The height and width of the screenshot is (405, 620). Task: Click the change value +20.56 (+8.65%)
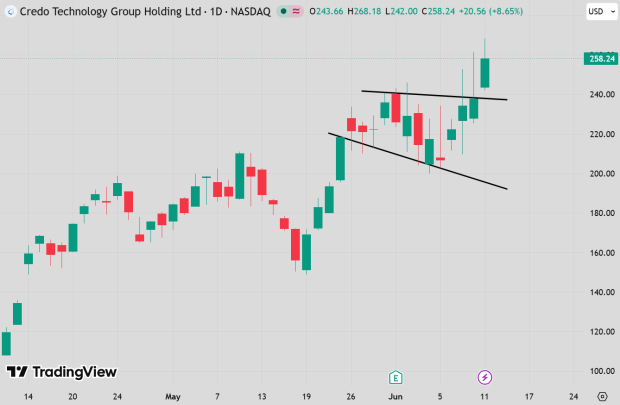(x=491, y=11)
